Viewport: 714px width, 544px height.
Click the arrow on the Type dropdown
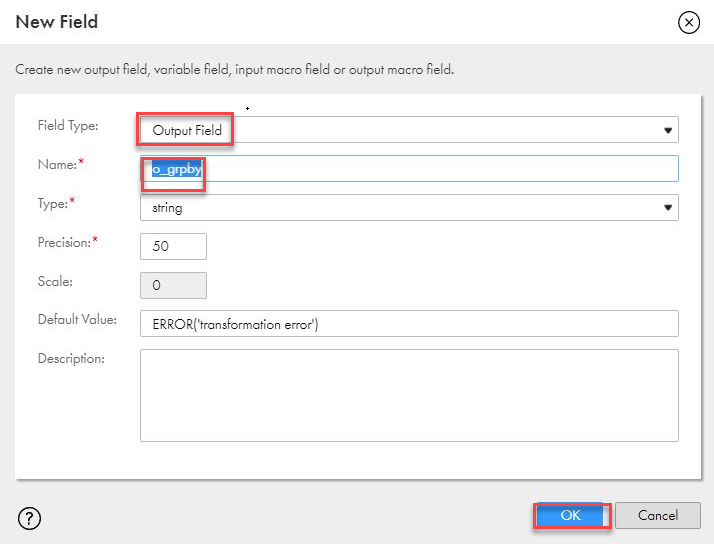[x=667, y=208]
